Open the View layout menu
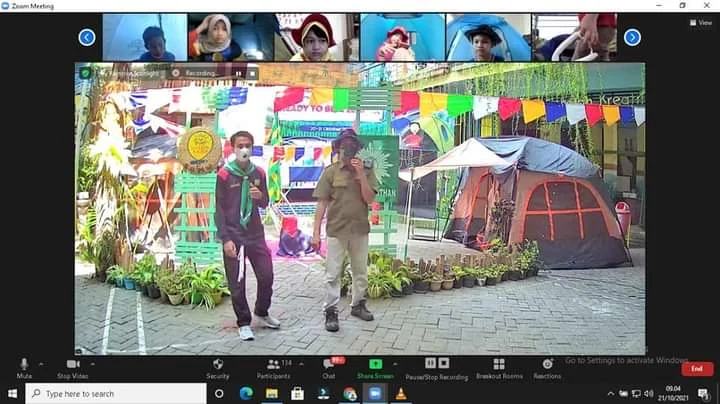 click(x=701, y=22)
